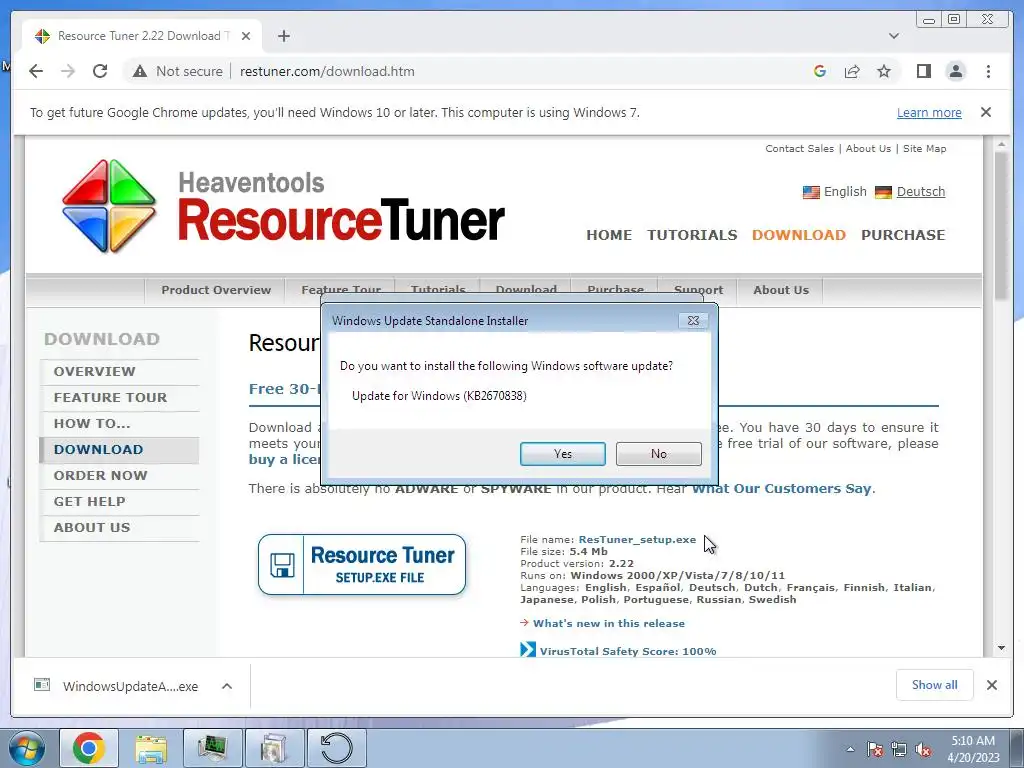Open Chrome's three-dot menu
The height and width of the screenshot is (768, 1024).
(x=988, y=71)
